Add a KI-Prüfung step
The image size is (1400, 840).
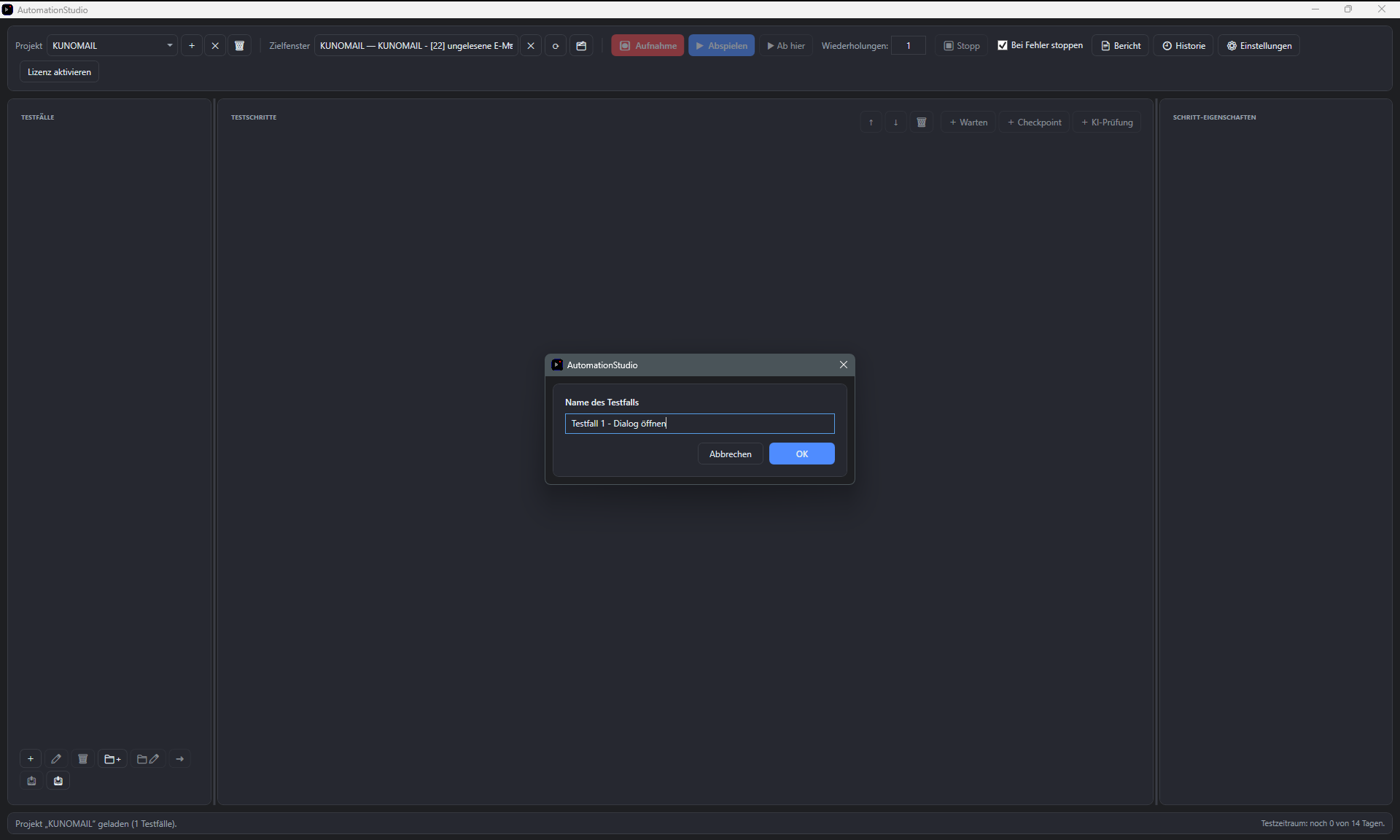(x=1107, y=122)
